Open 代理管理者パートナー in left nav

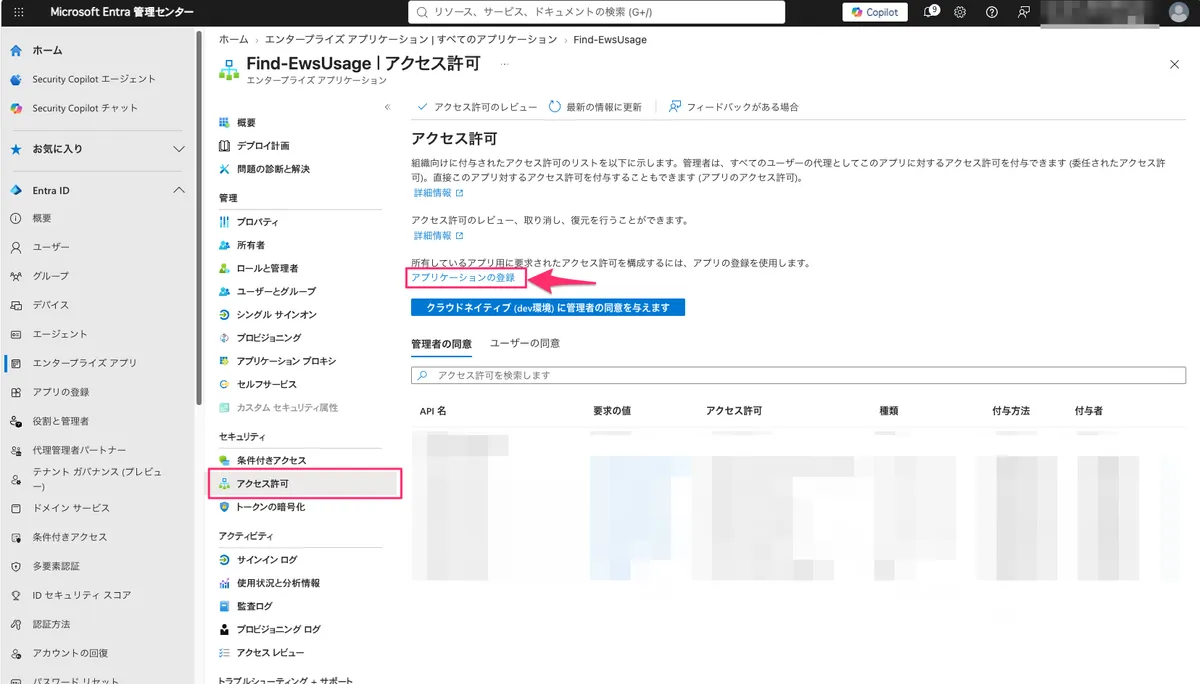(x=79, y=450)
